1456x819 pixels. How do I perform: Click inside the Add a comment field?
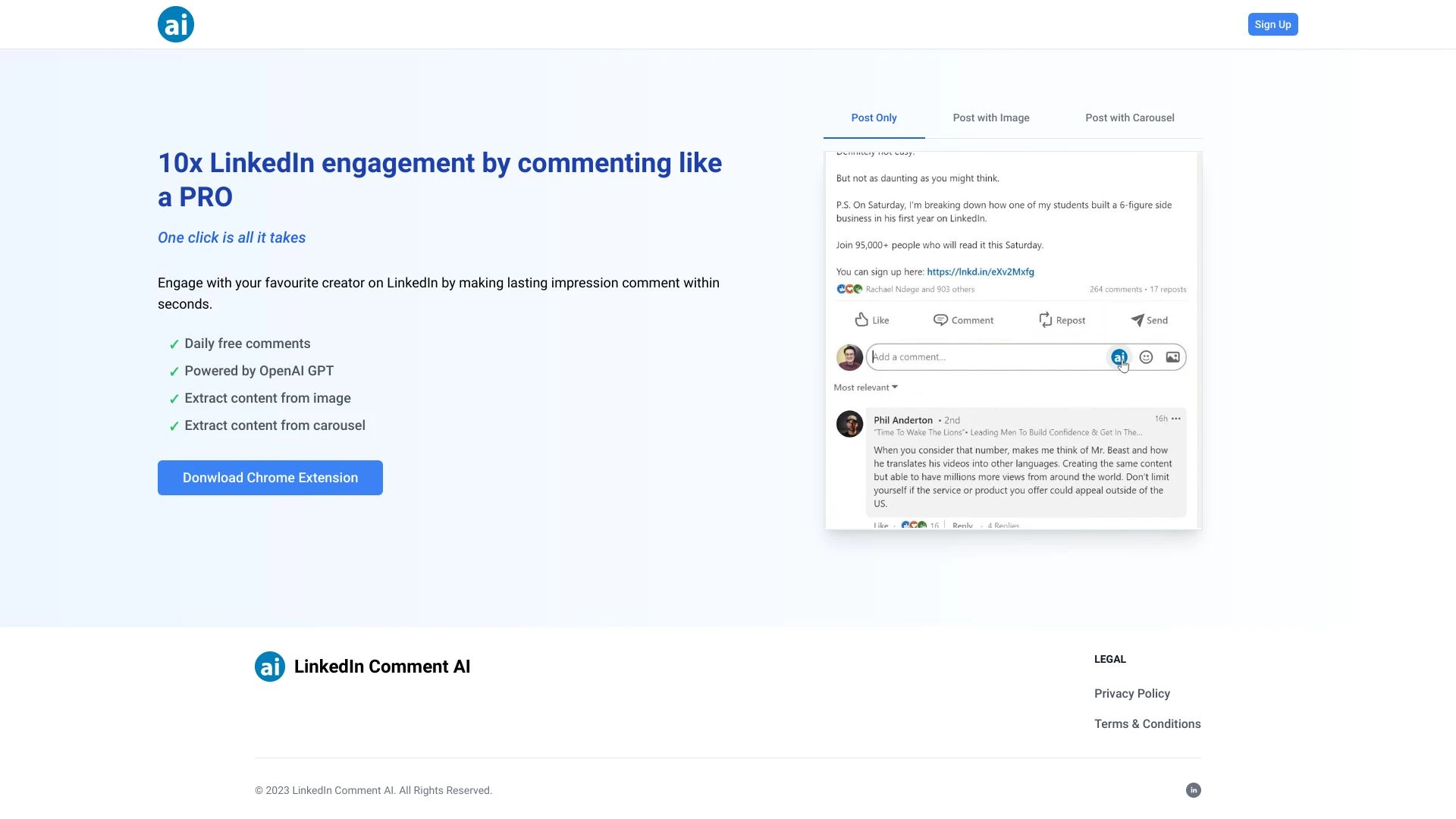986,356
